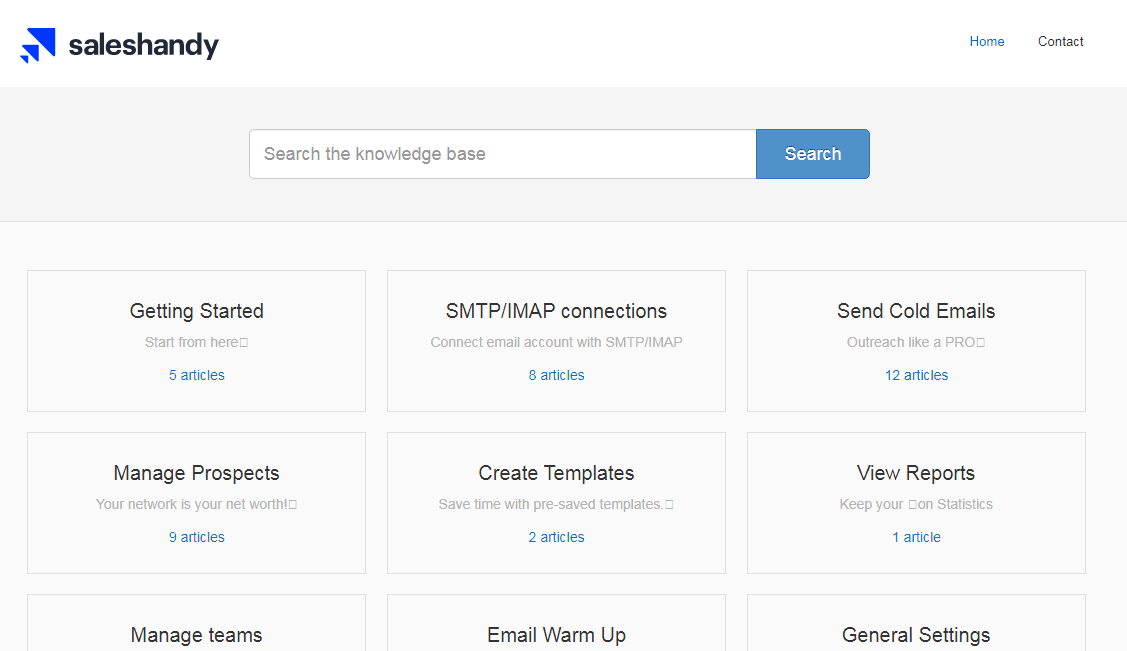Open the Create Templates category
Viewport: 1127px width, 651px height.
click(556, 473)
